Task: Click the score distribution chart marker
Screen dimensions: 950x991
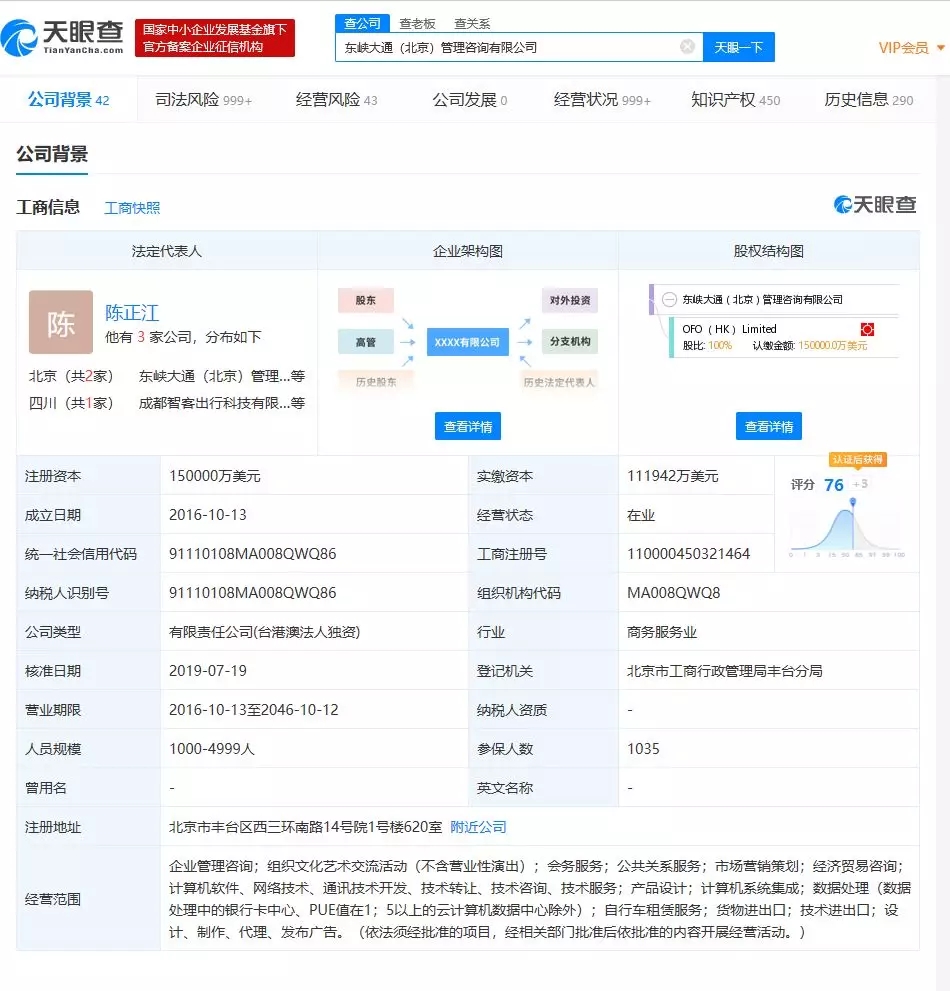Action: [x=853, y=502]
